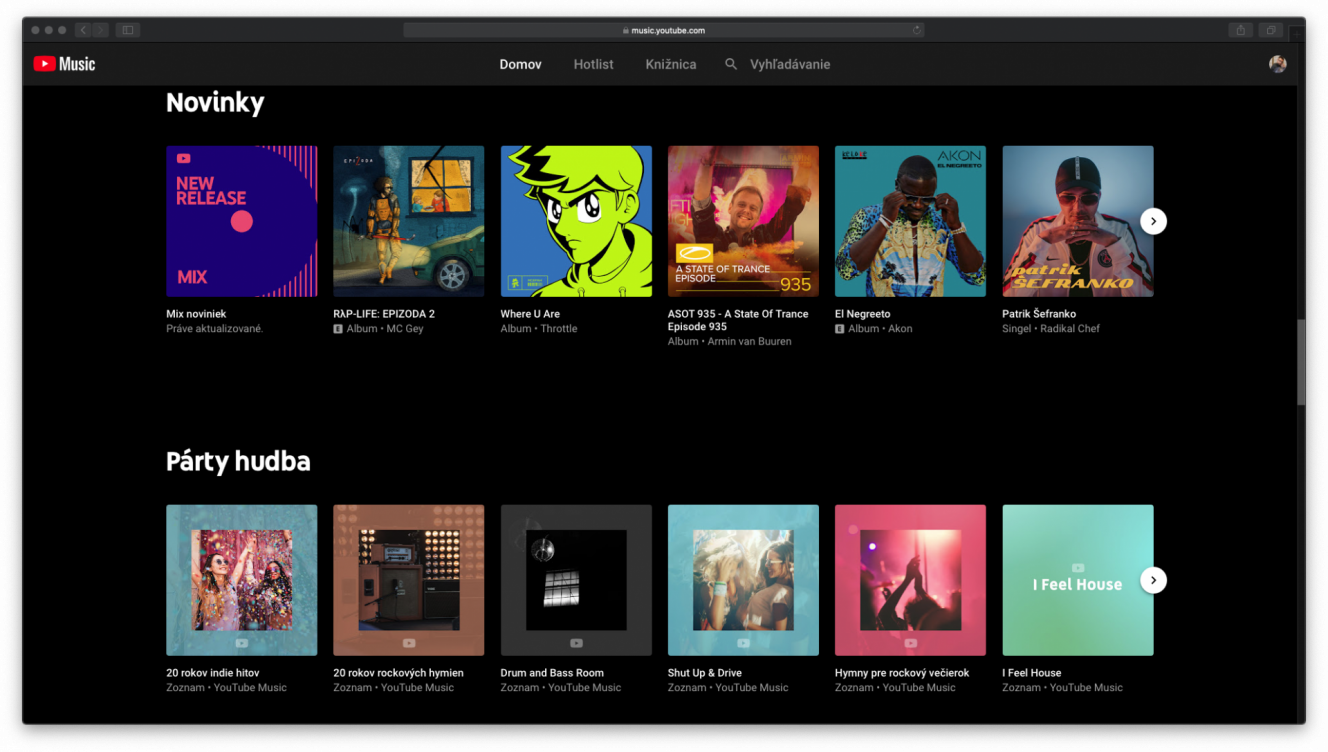Open the Where U Are album cover
The width and height of the screenshot is (1328, 752).
point(576,221)
